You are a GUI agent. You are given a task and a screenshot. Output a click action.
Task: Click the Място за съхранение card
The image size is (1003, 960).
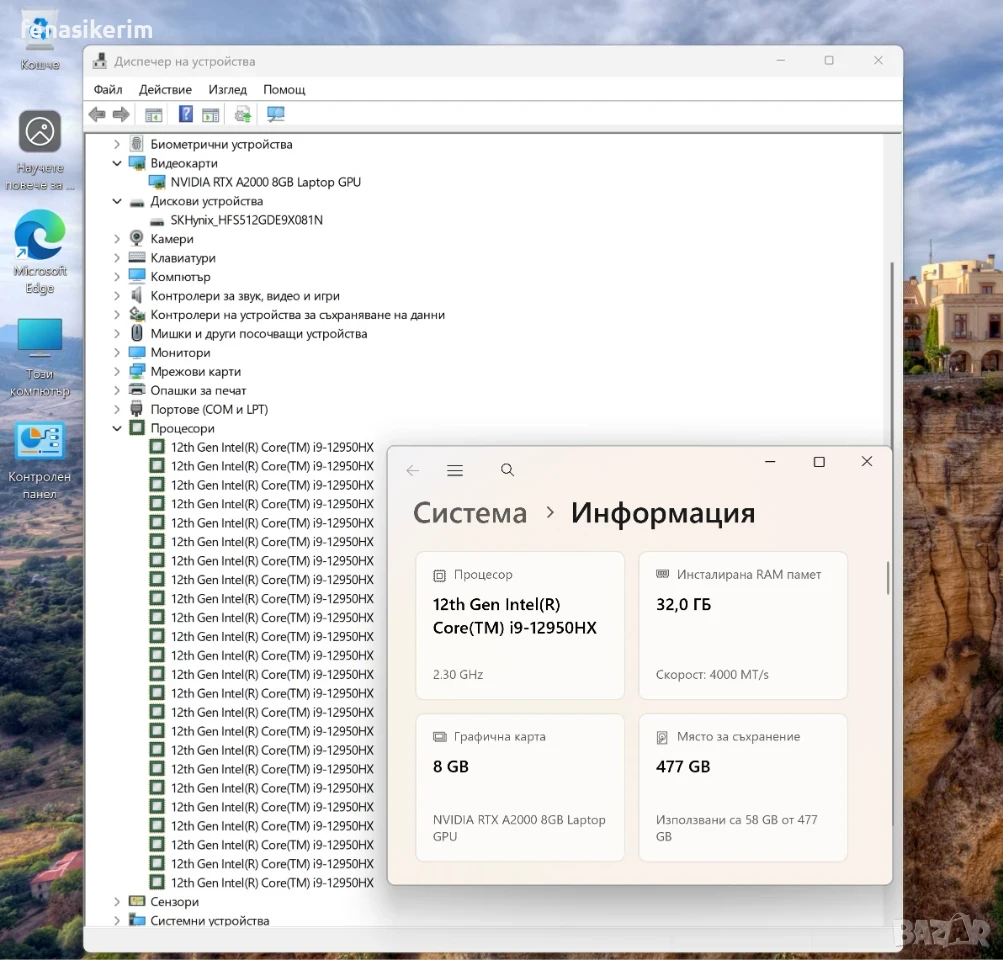coord(743,787)
